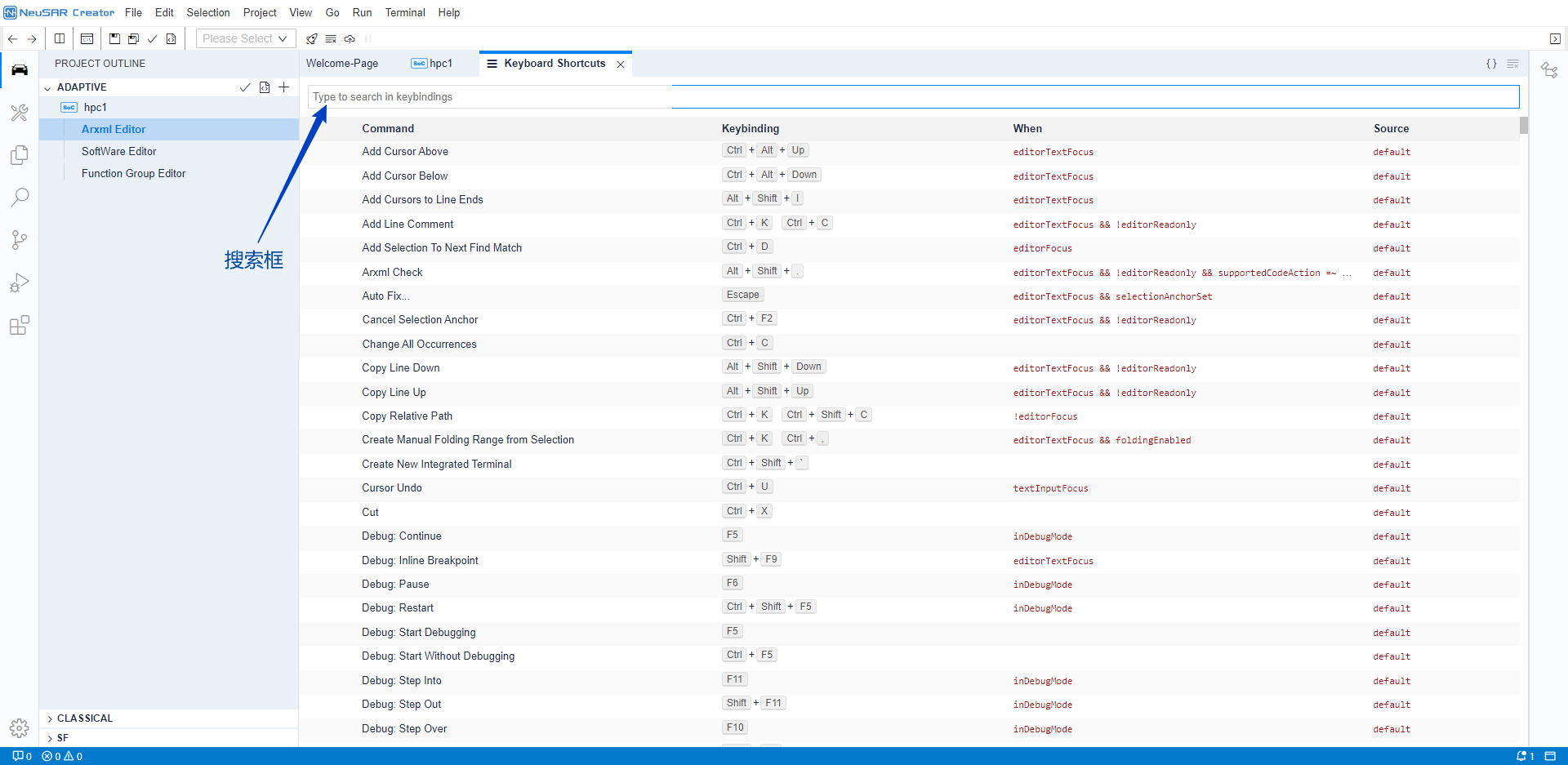Viewport: 1568px width, 765px height.
Task: Click the cloud upload toolbar icon
Action: tap(350, 38)
